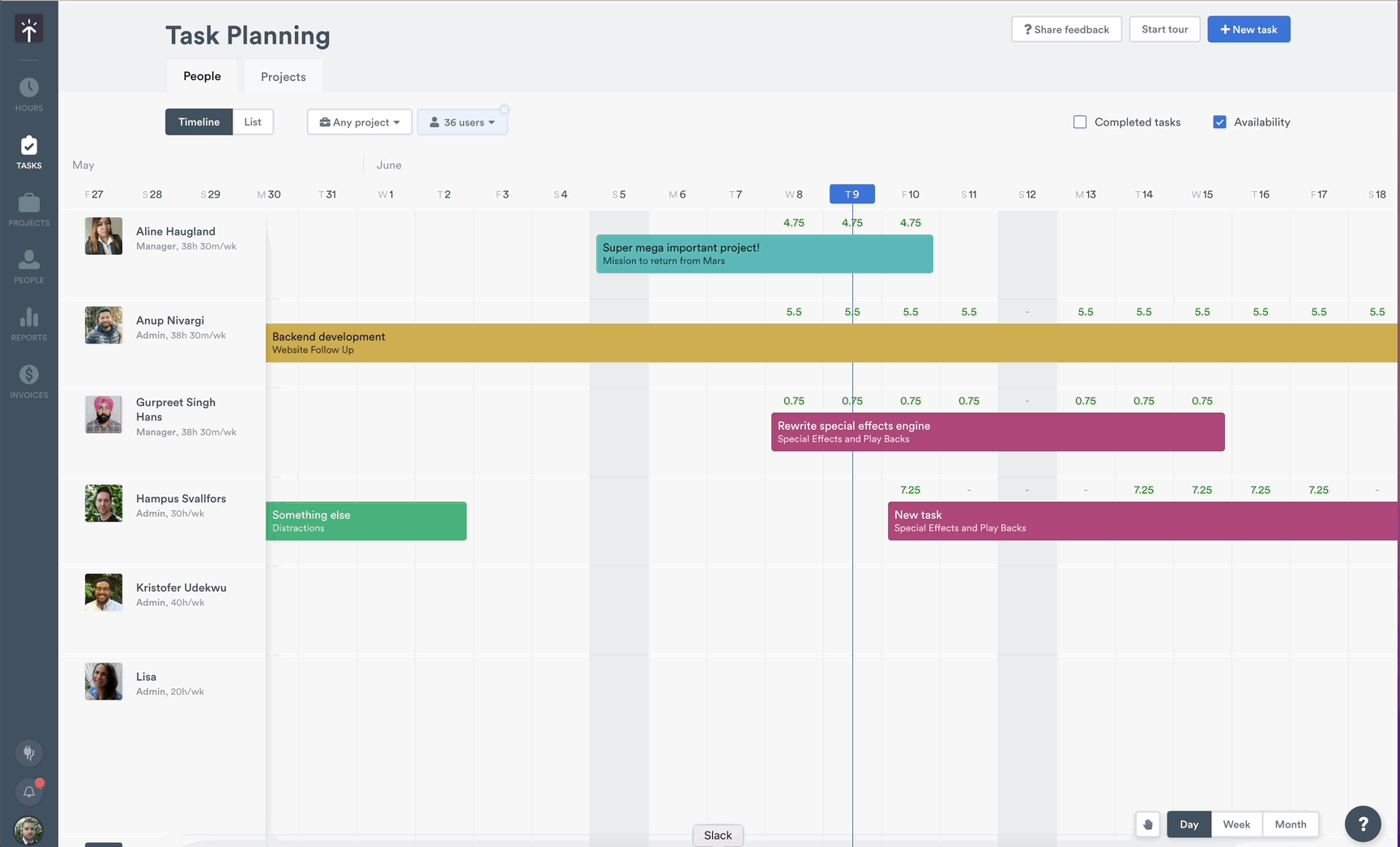Open the Projects section from sidebar
Viewport: 1400px width, 847px height.
(x=29, y=206)
